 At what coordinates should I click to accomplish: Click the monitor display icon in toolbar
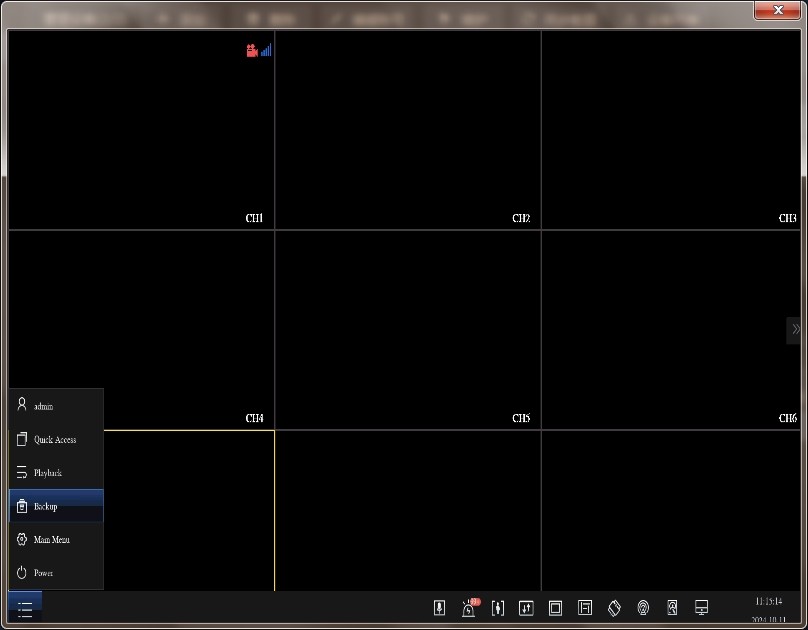click(x=702, y=608)
